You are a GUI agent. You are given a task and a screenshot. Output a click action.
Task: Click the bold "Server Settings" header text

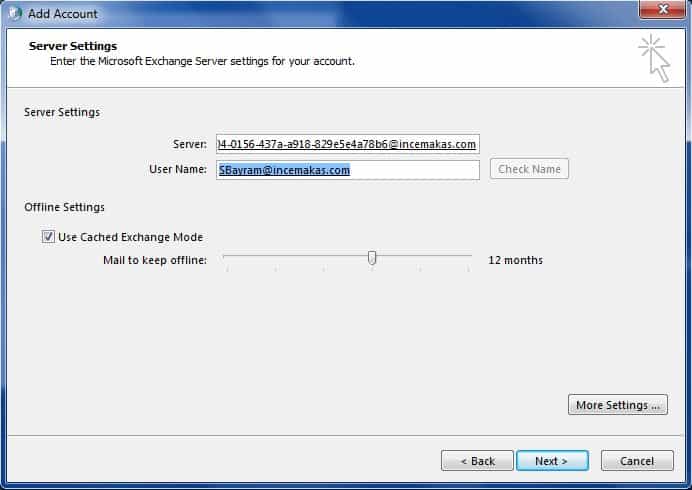[73, 46]
